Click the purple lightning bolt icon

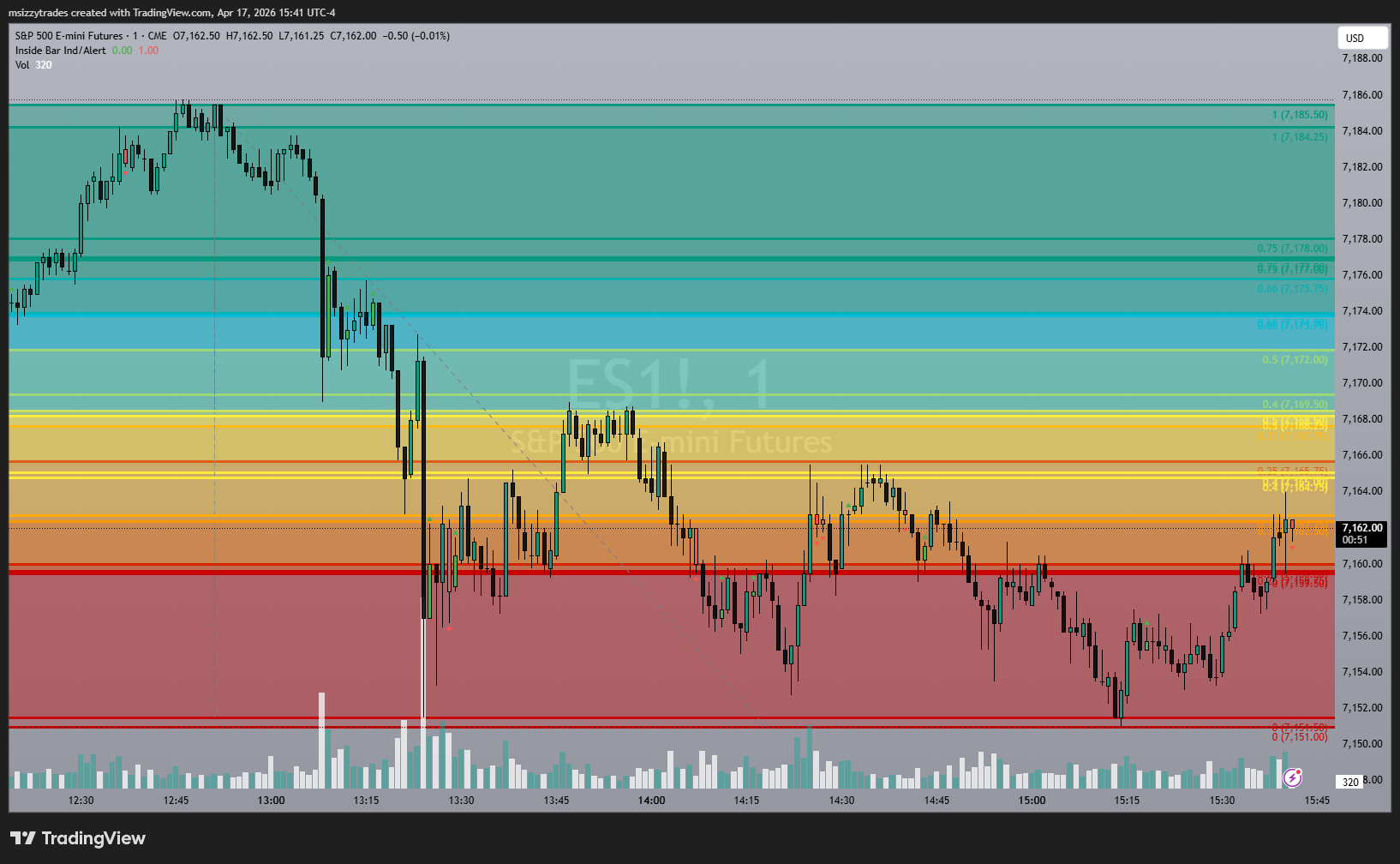(x=1292, y=777)
